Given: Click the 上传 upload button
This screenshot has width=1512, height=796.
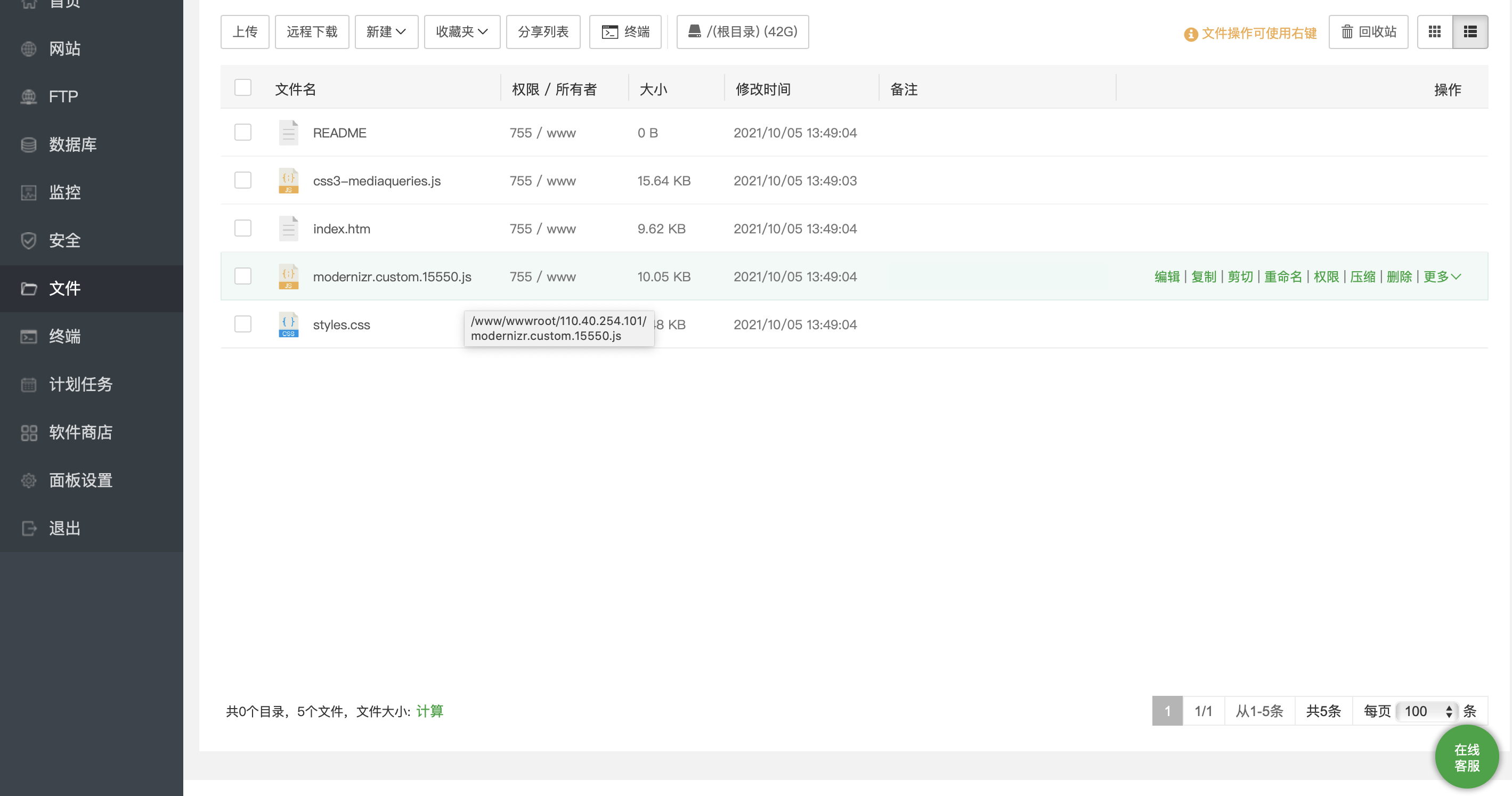Looking at the screenshot, I should (245, 31).
